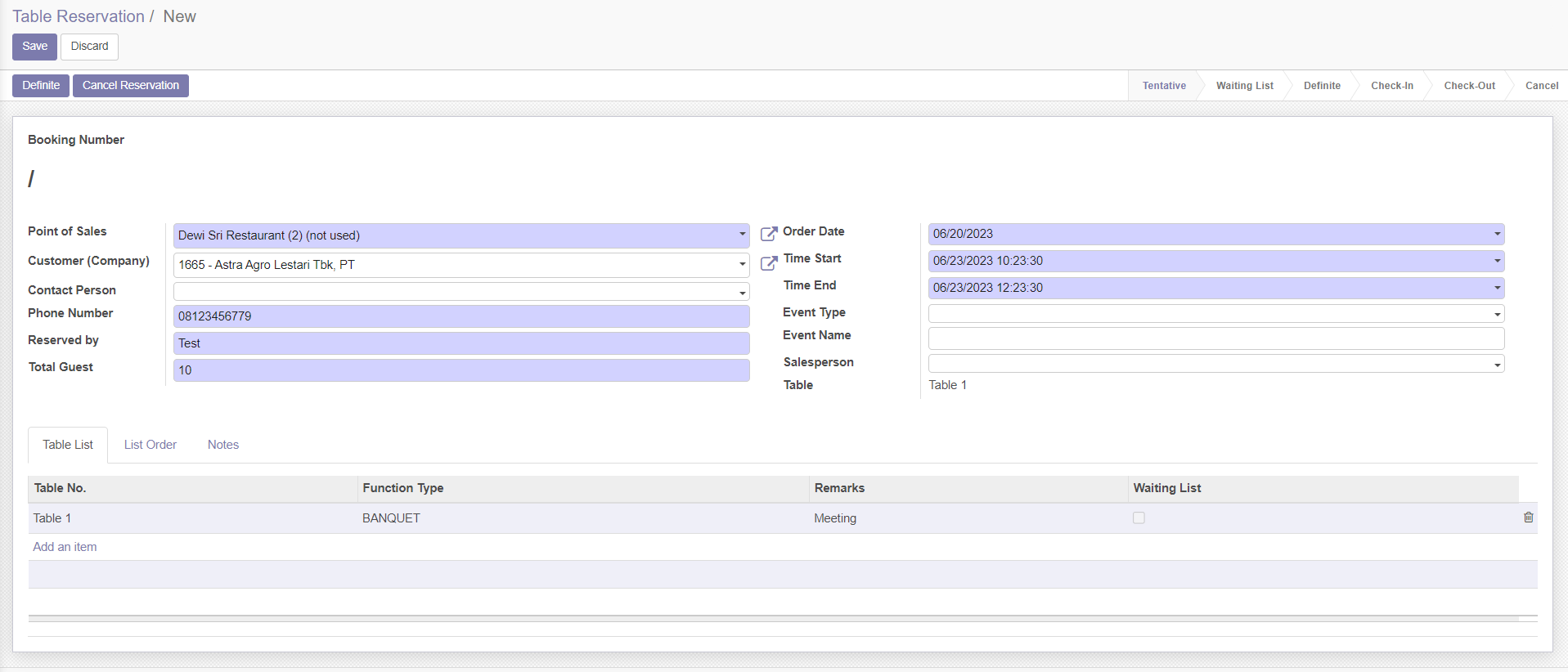Open external link for Customer Company record

pos(769,263)
